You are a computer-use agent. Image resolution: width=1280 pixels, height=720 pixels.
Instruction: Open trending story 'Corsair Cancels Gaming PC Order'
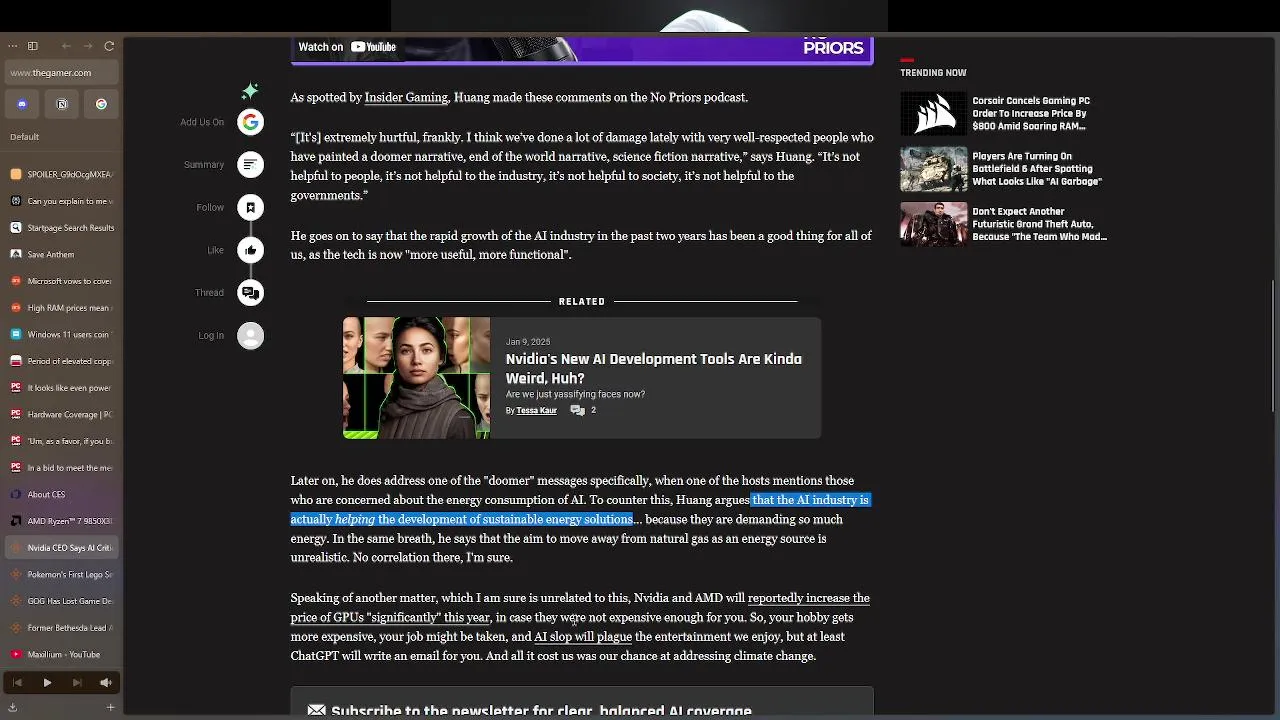1031,113
